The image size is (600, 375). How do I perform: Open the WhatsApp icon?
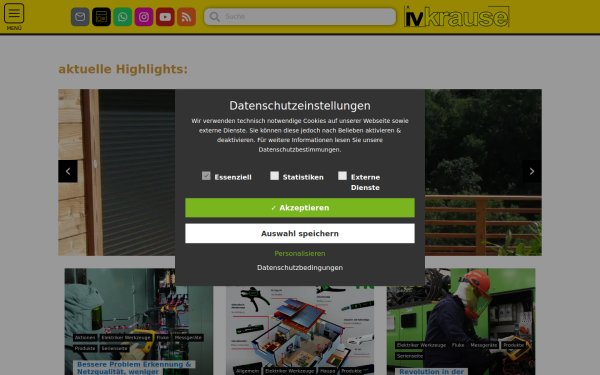(x=122, y=17)
